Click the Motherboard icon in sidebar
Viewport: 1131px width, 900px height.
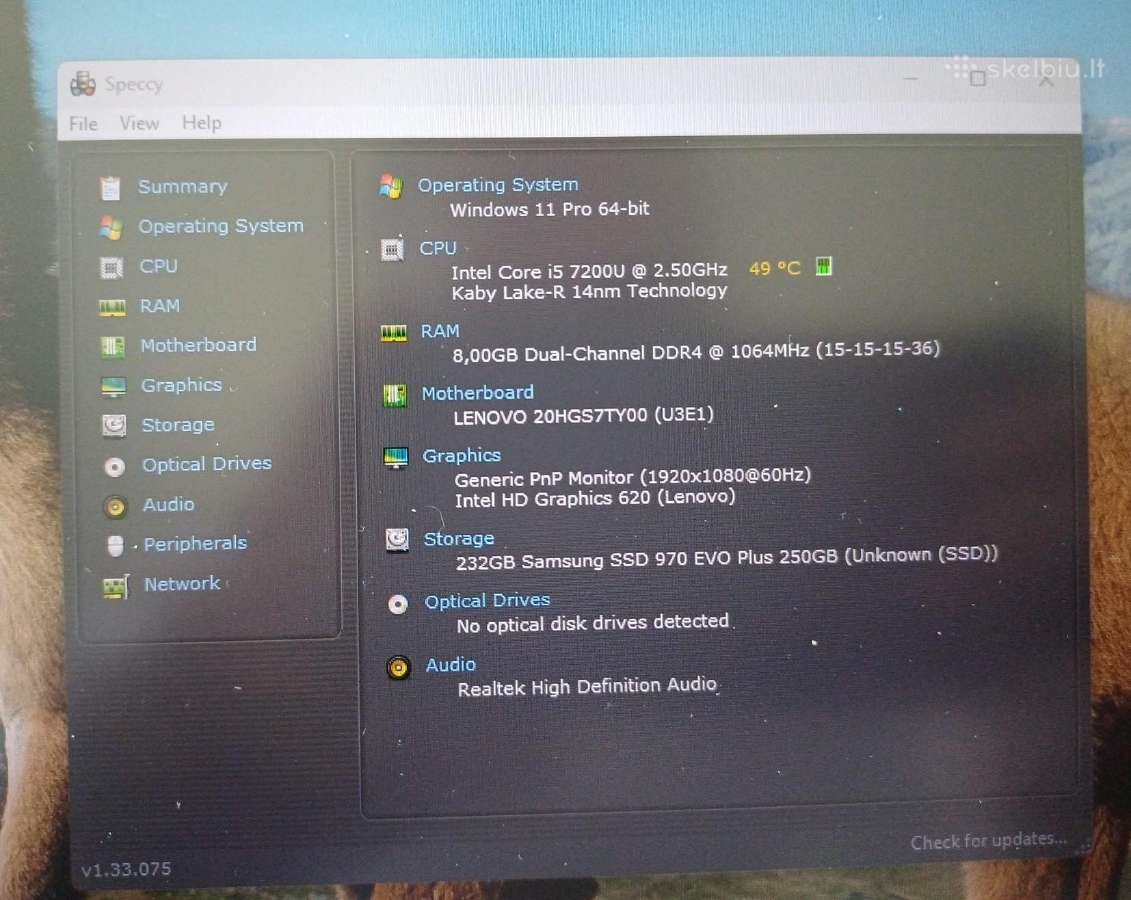tap(113, 347)
